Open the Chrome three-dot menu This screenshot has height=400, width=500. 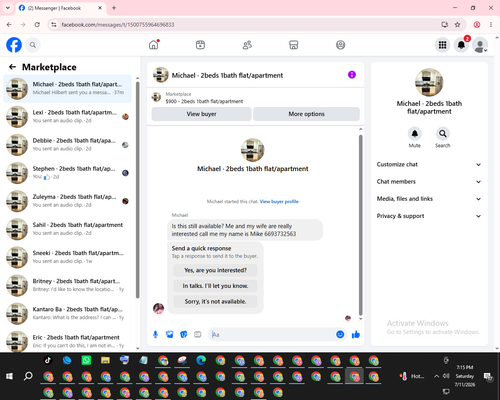point(491,25)
